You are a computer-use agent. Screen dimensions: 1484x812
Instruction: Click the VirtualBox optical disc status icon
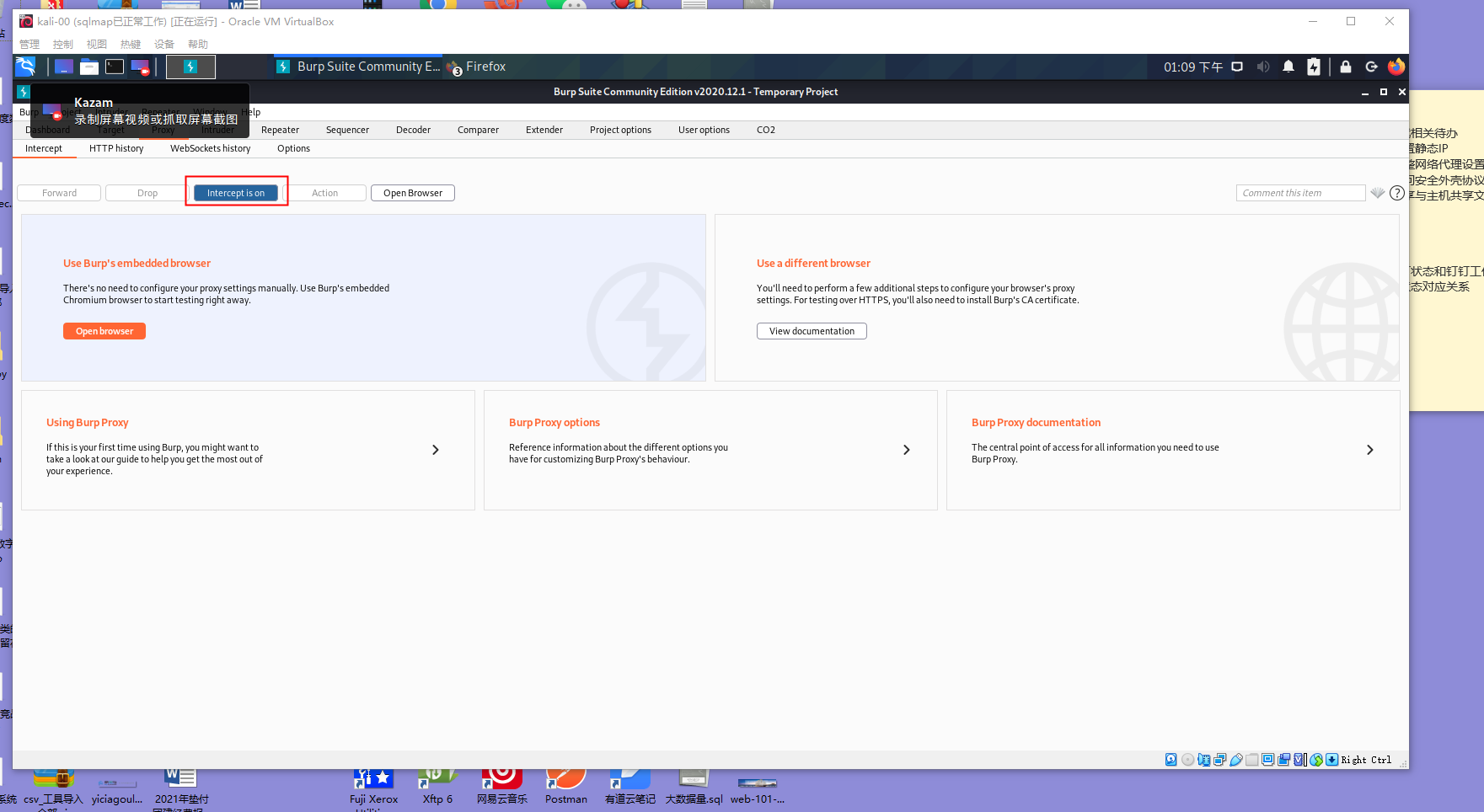click(1187, 760)
